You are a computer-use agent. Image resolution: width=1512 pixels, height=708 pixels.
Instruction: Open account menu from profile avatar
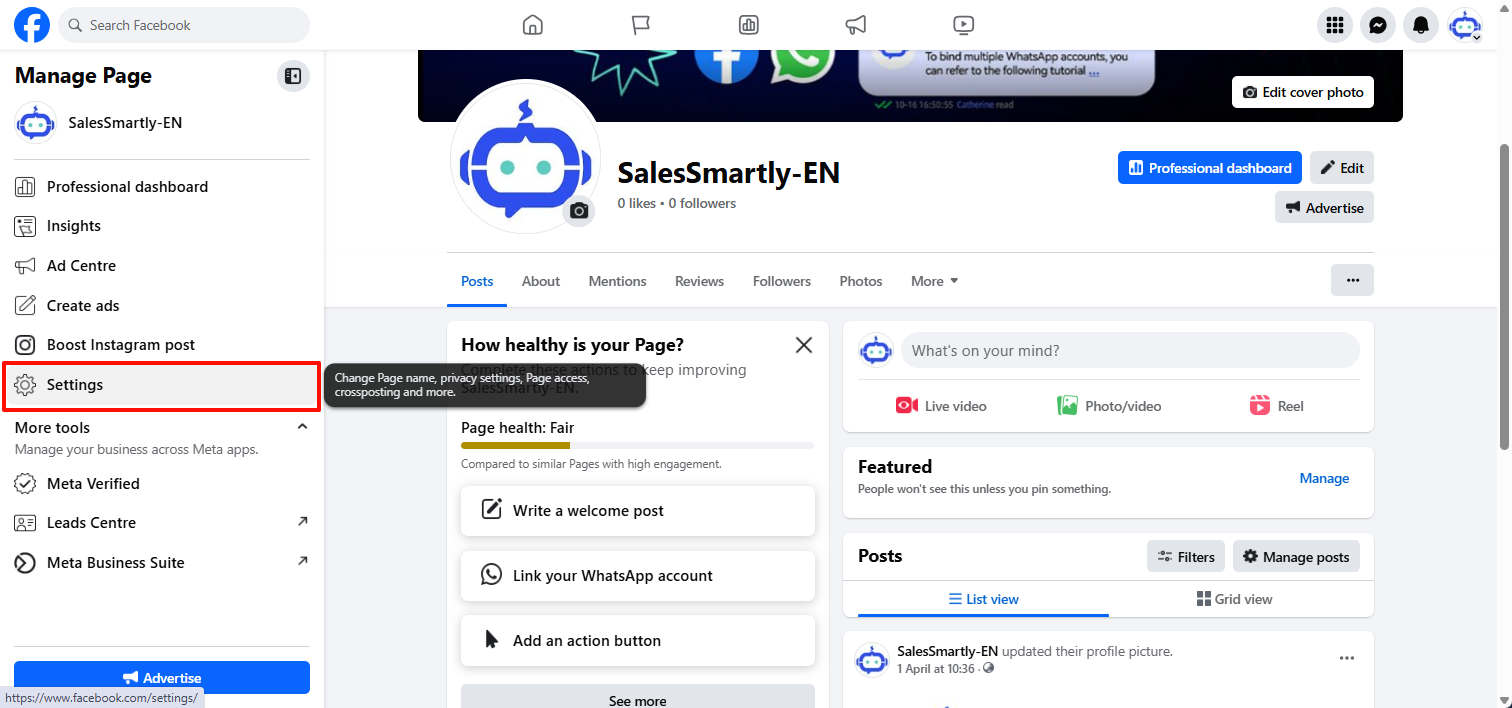pyautogui.click(x=1465, y=25)
